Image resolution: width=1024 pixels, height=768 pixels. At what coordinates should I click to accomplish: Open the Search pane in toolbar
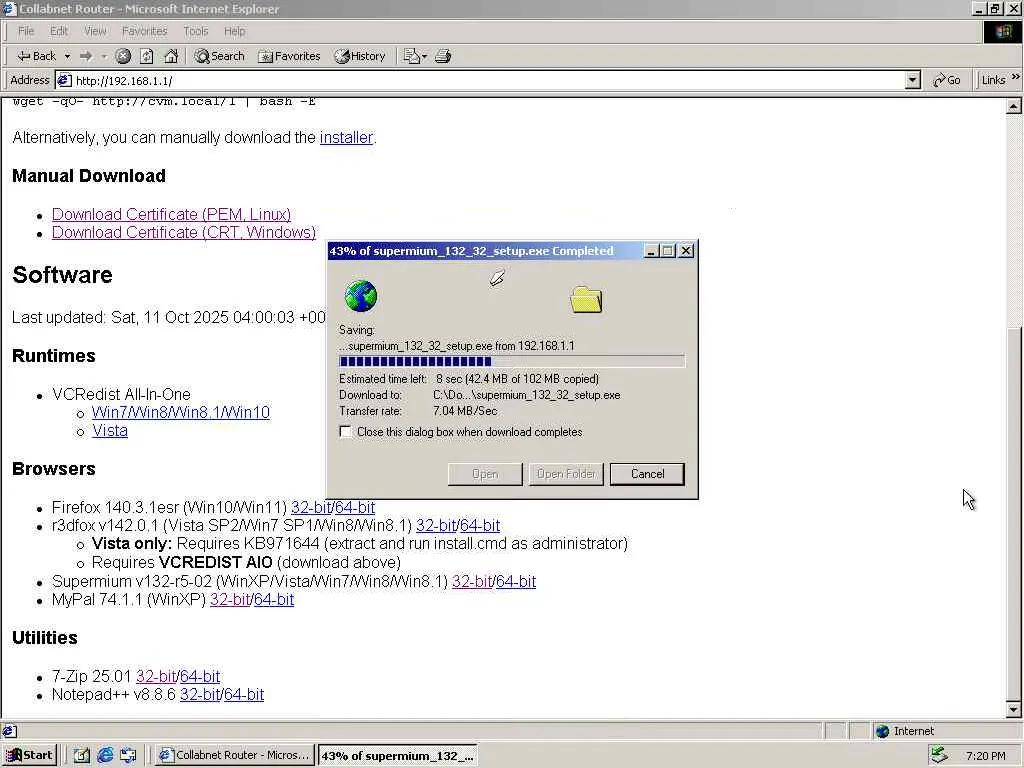click(x=219, y=56)
